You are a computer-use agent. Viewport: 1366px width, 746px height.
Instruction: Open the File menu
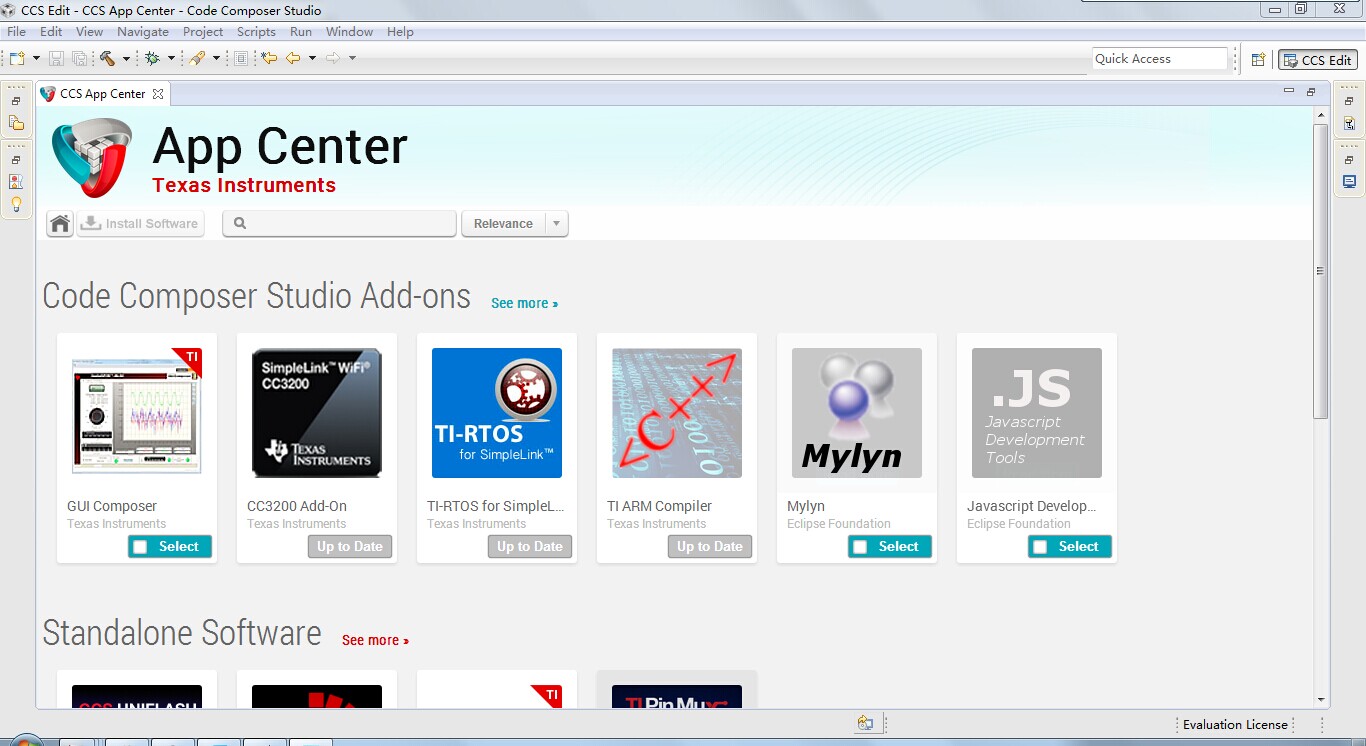[x=16, y=32]
